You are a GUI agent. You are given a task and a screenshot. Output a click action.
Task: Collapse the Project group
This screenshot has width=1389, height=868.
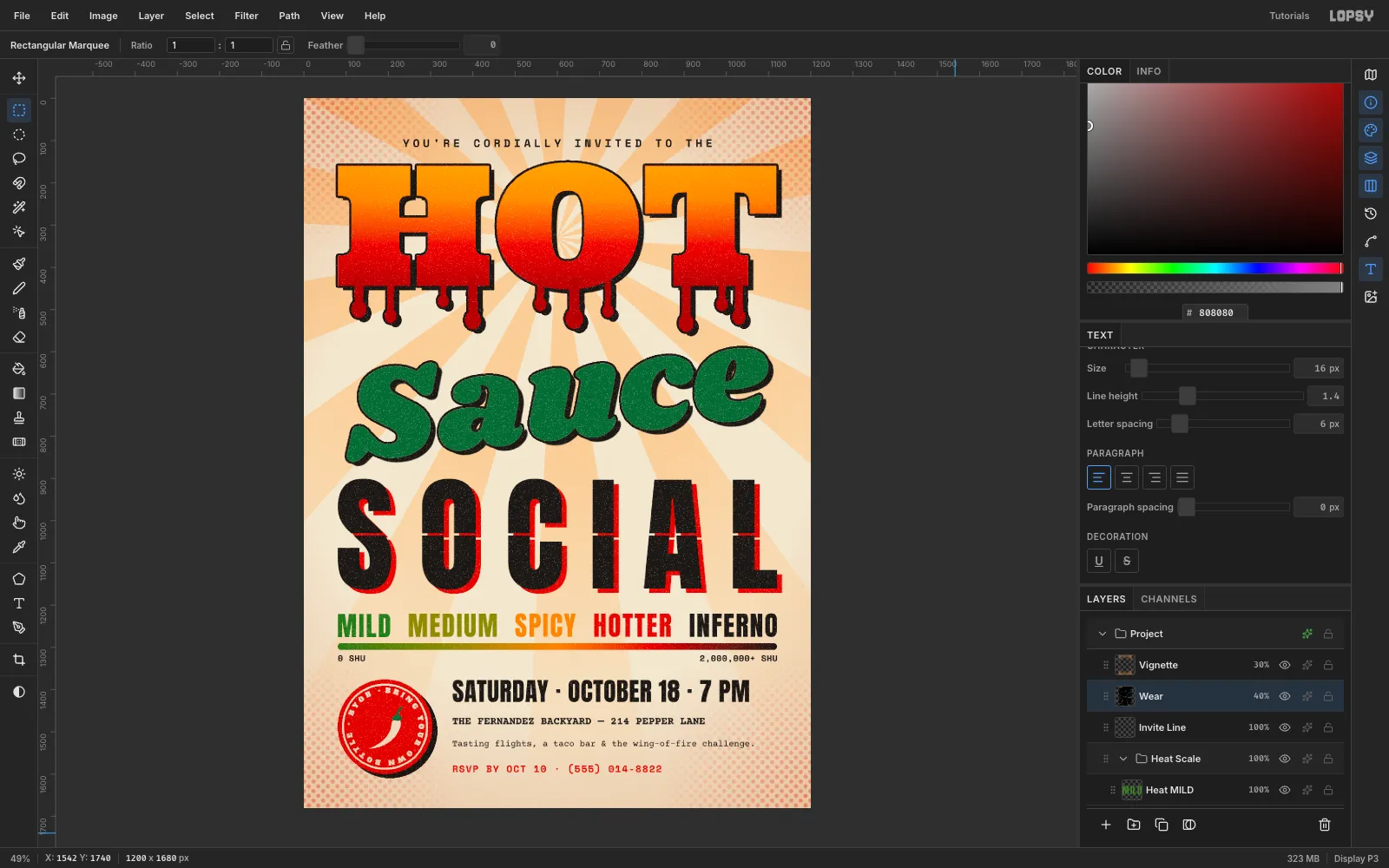click(1103, 634)
